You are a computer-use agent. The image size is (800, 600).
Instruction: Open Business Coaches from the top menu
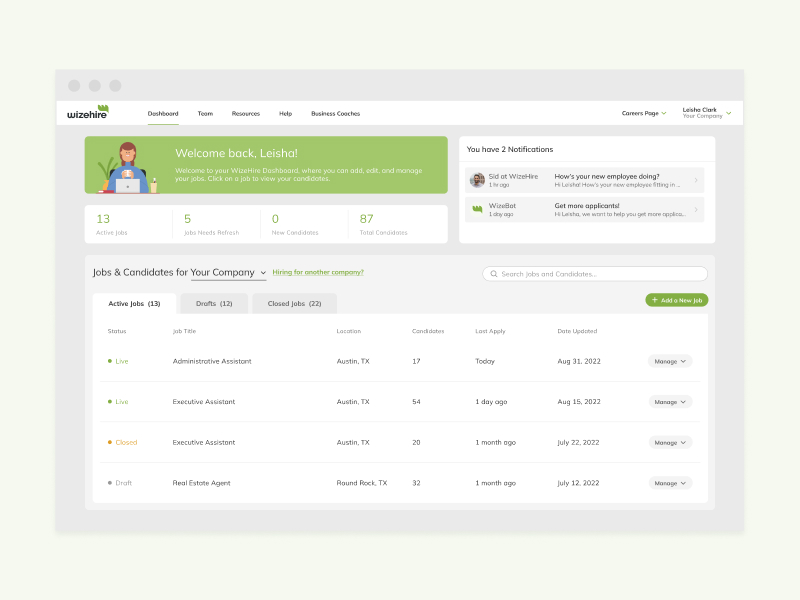point(335,113)
